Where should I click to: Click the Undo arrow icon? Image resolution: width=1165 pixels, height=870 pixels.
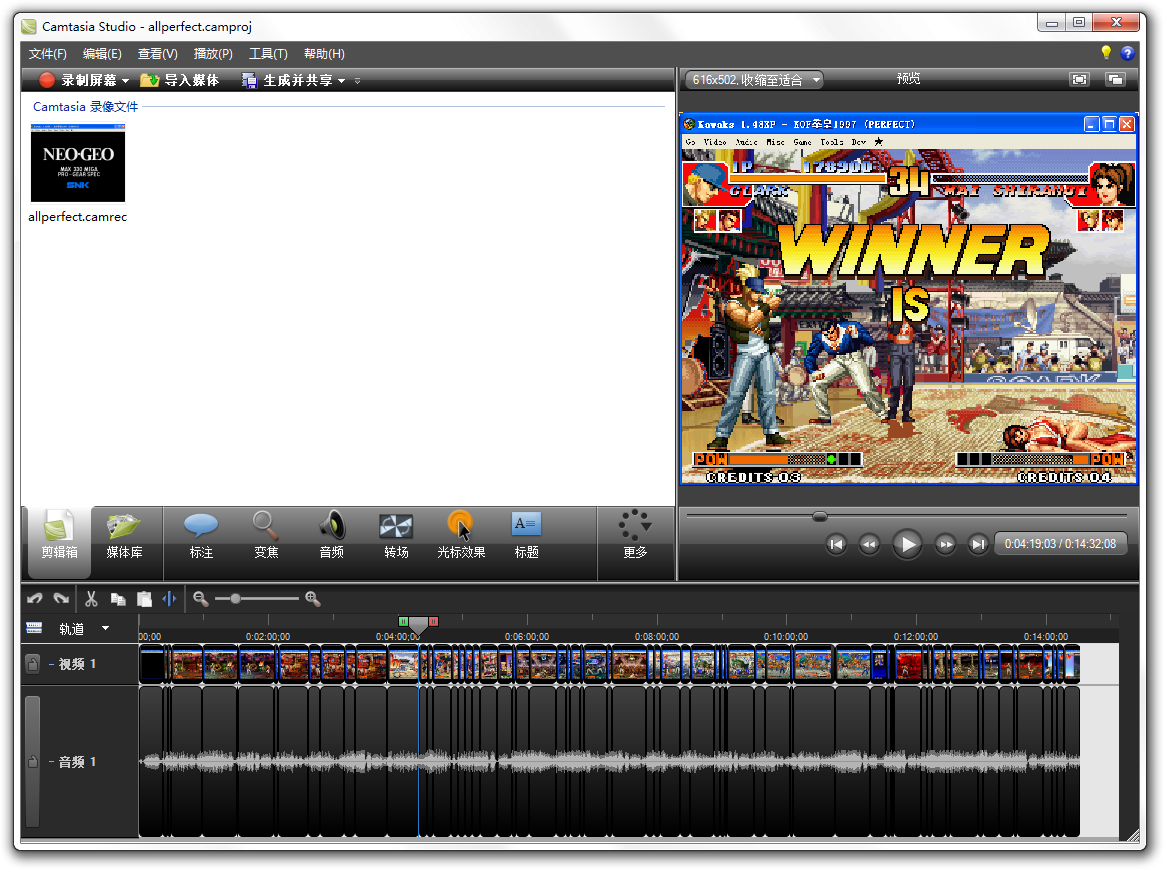[35, 599]
